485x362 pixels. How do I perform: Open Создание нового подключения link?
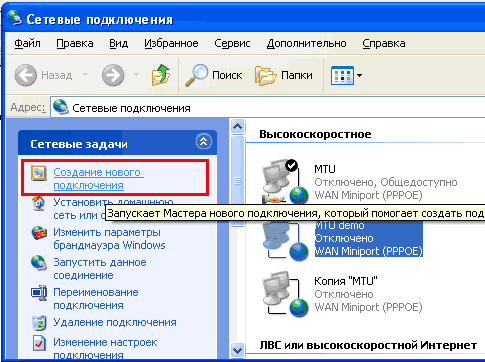[99, 179]
